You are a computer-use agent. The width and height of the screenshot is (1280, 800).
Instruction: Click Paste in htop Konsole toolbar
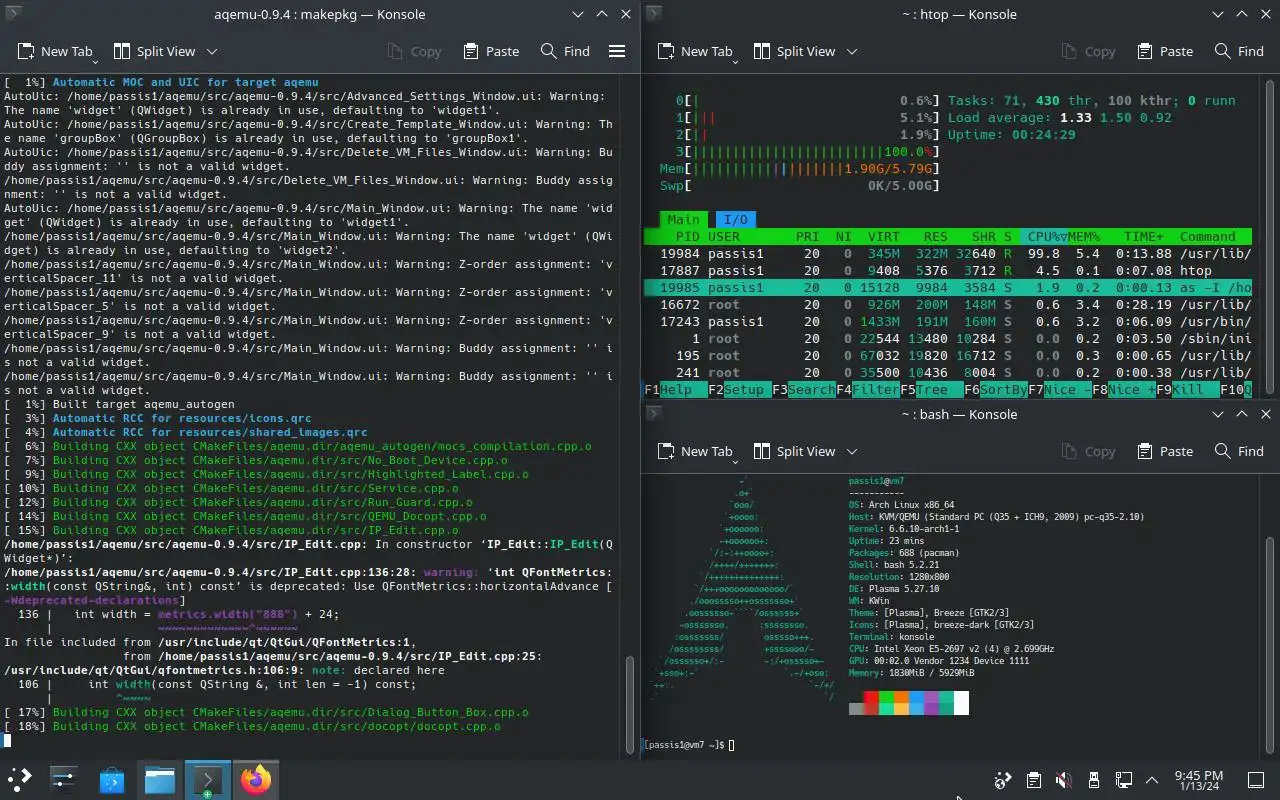point(1165,51)
